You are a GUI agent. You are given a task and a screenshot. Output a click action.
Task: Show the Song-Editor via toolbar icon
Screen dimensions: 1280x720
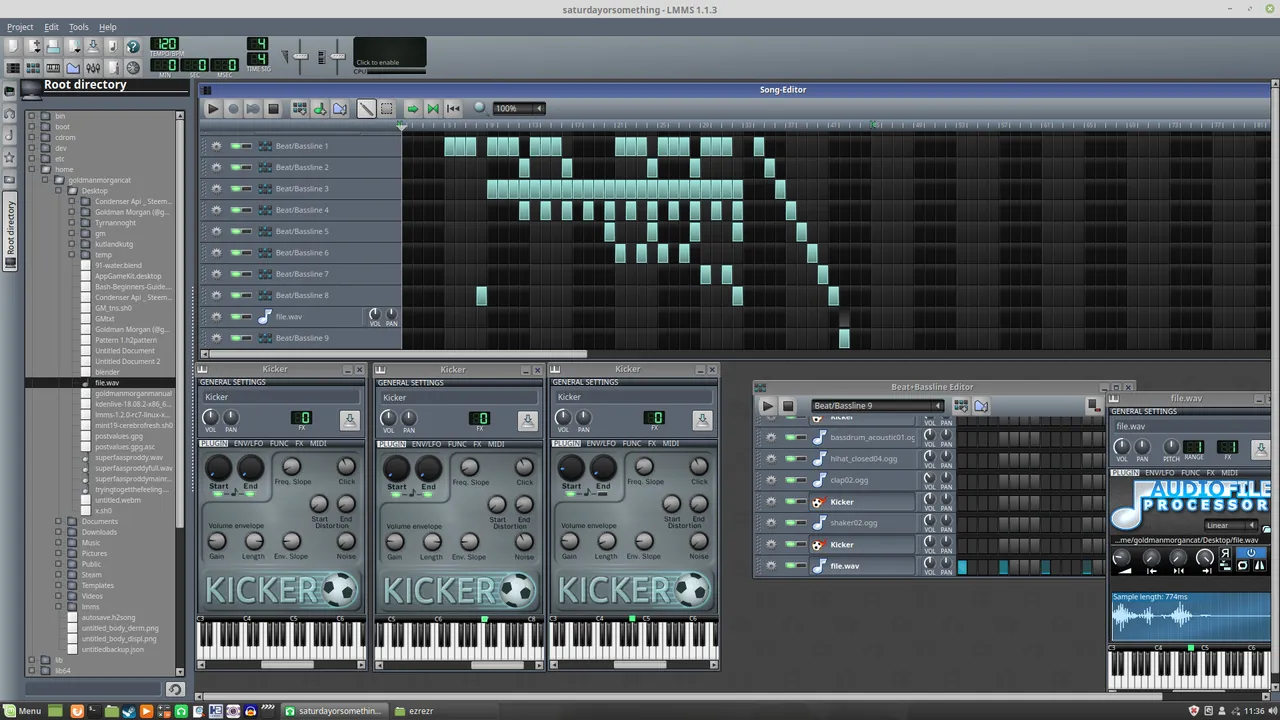click(13, 68)
